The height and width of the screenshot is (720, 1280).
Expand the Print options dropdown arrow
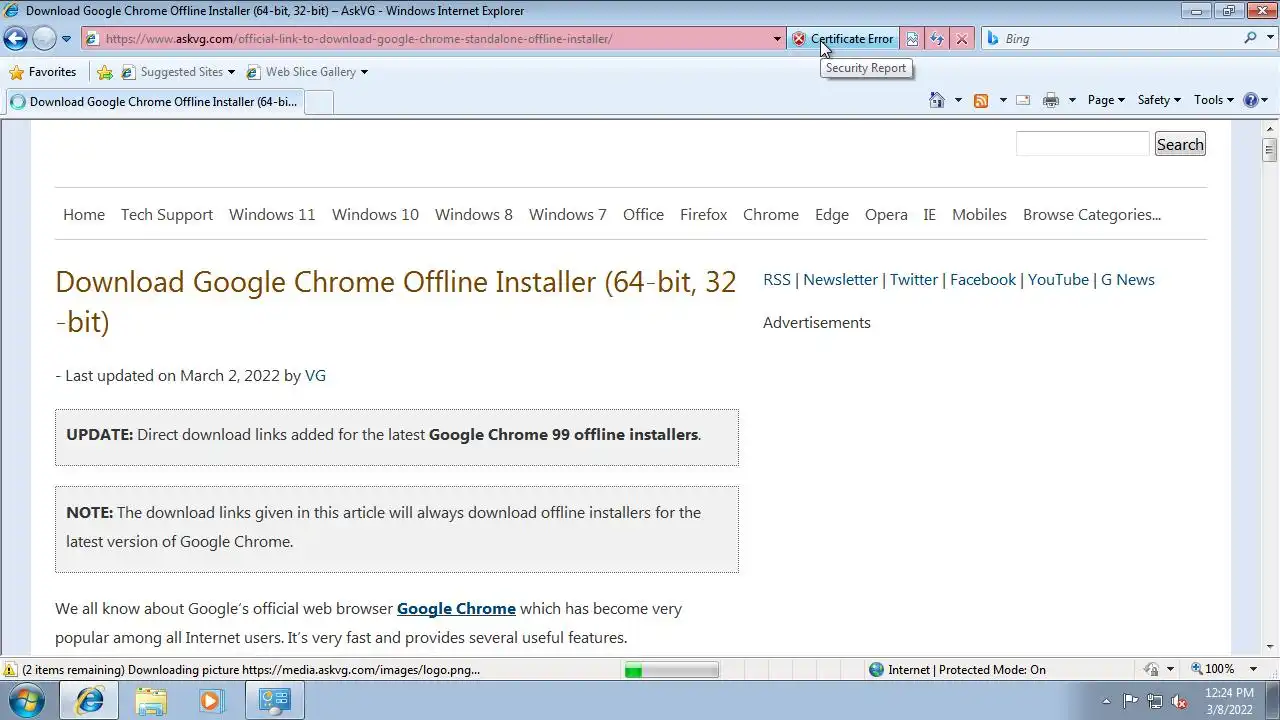pos(1072,100)
